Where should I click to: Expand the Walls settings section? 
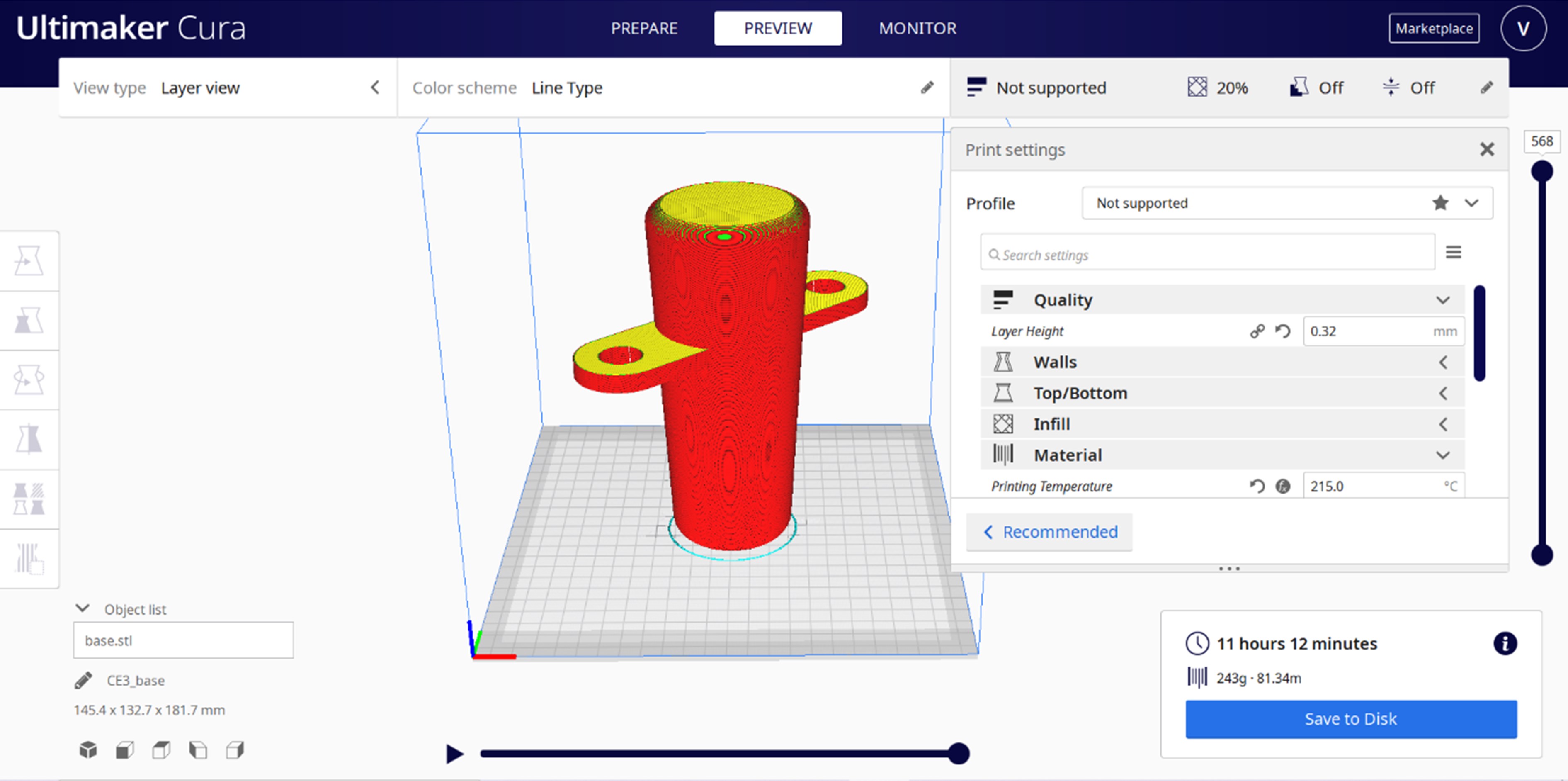[1222, 362]
